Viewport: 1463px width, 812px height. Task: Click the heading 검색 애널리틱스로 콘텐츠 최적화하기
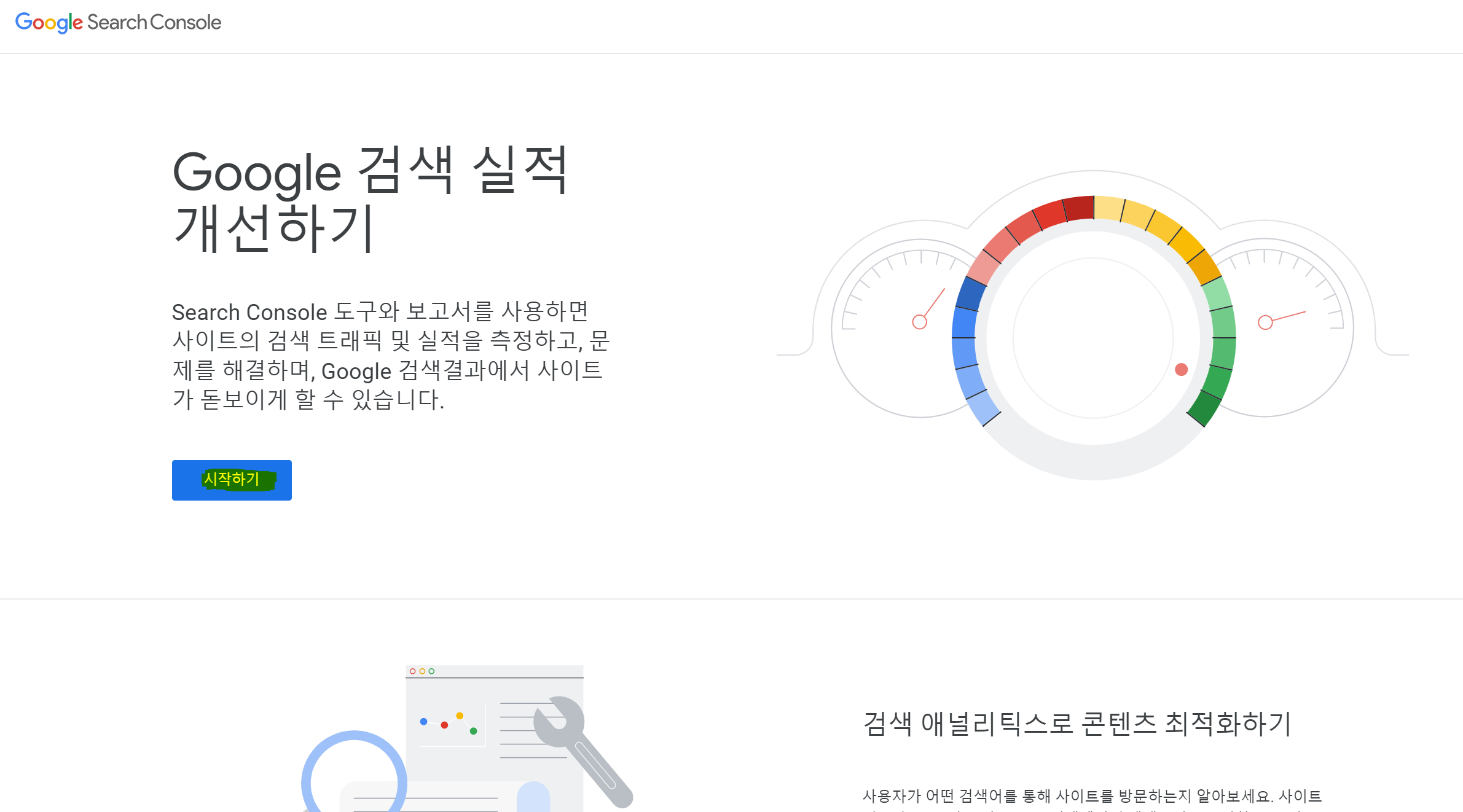tap(1077, 724)
